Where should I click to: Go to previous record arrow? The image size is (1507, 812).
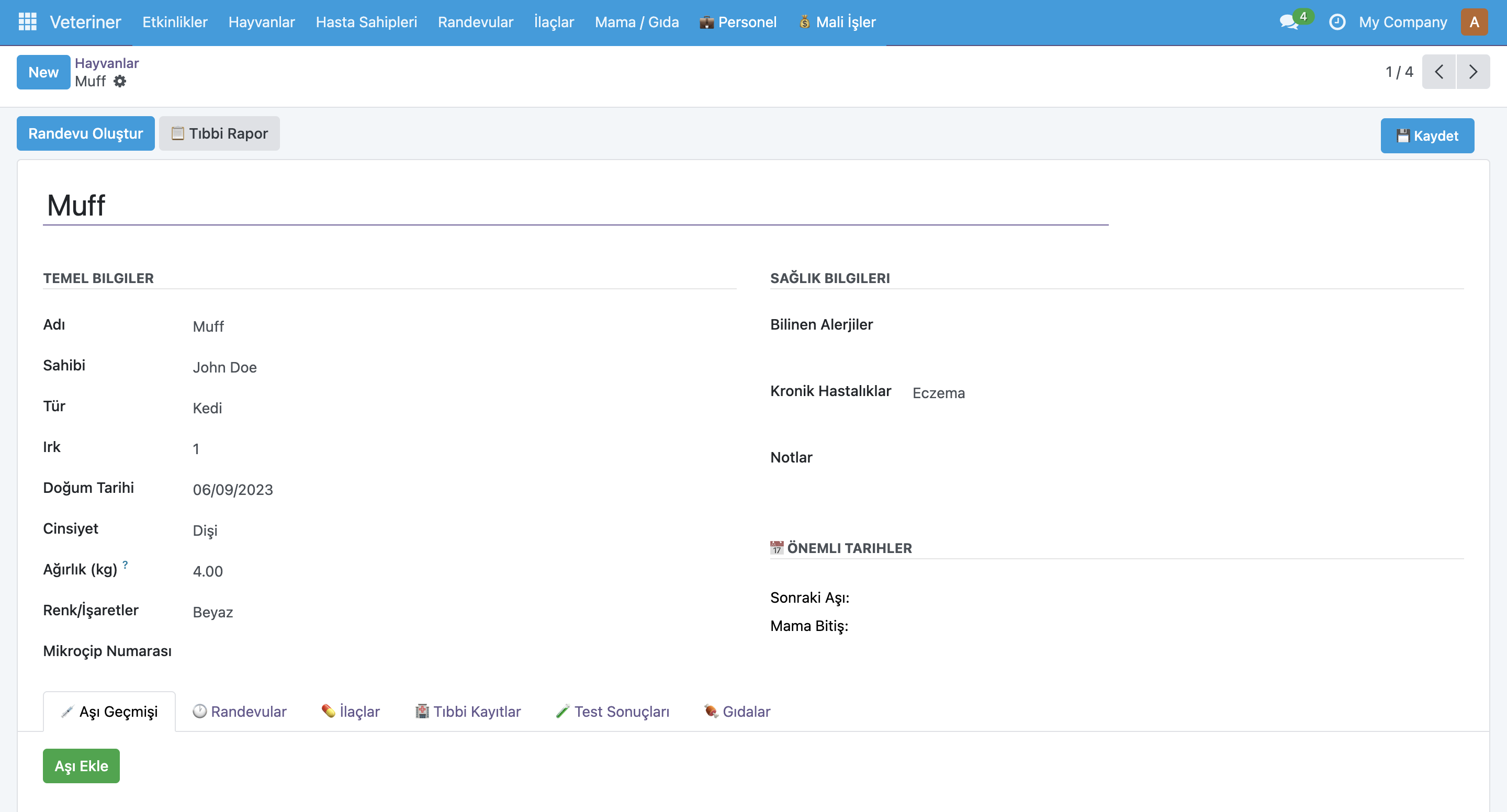1438,72
